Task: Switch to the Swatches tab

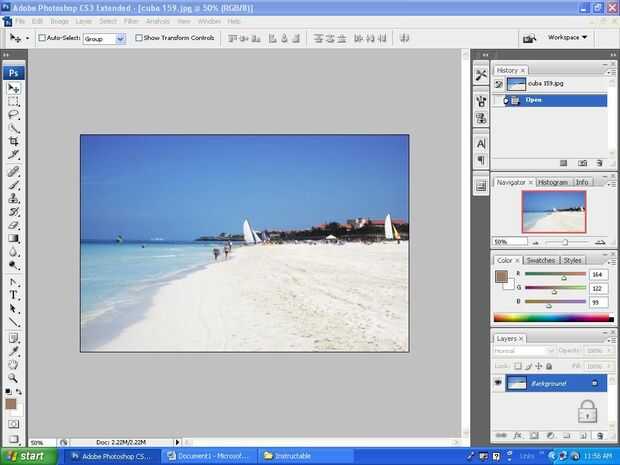Action: tap(541, 260)
